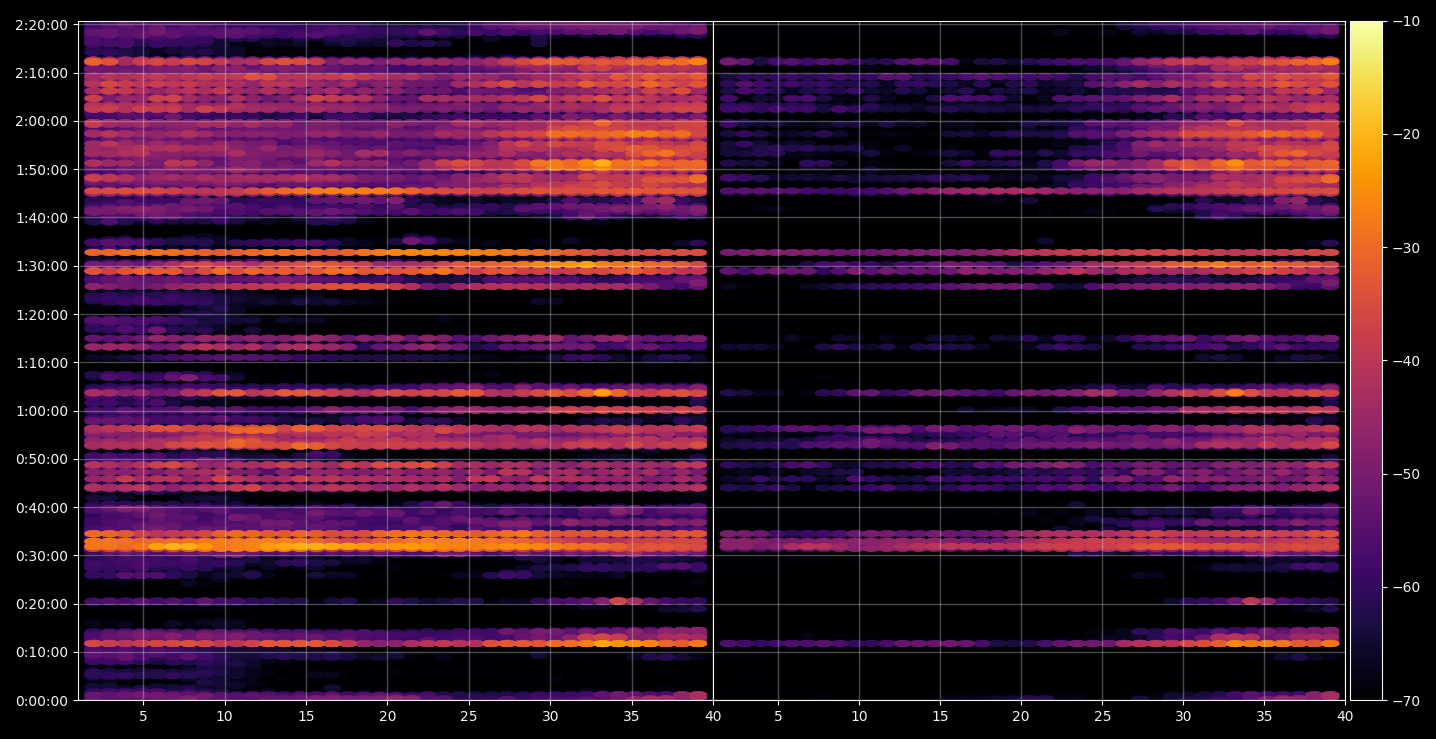1436x739 pixels.
Task: Click x-axis label 15 of right heatmap
Action: coord(939,716)
